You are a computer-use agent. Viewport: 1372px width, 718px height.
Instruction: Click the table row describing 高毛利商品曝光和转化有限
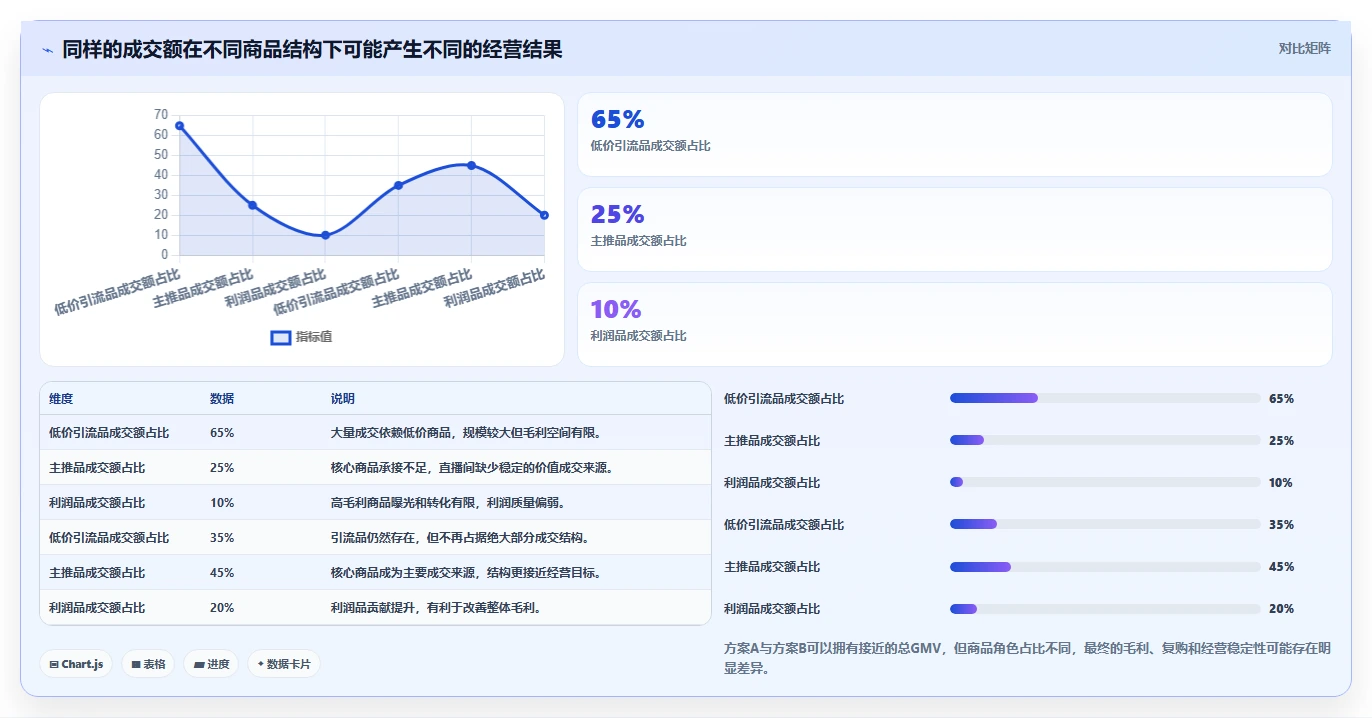pyautogui.click(x=375, y=503)
